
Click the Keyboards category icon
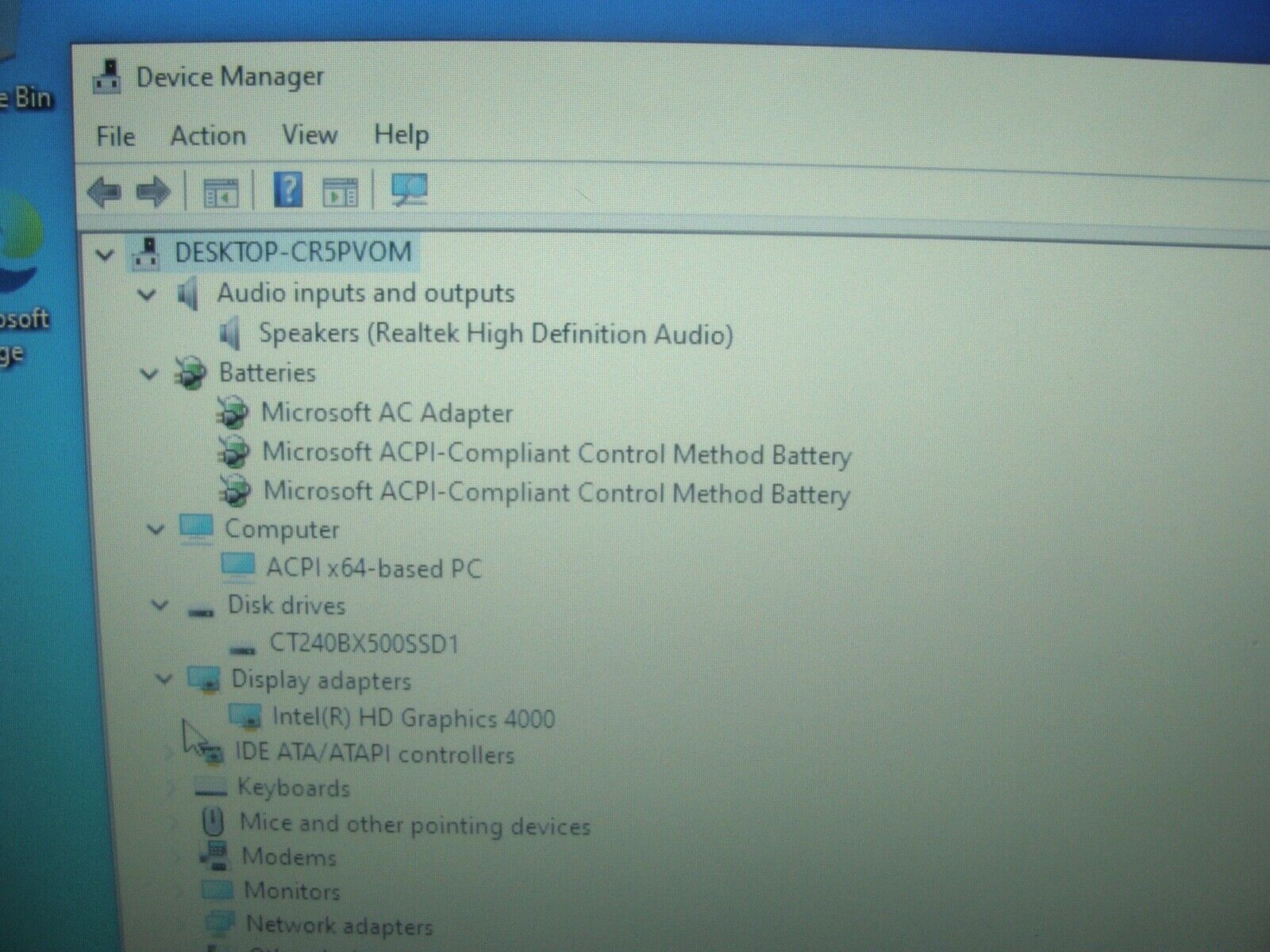pos(210,788)
